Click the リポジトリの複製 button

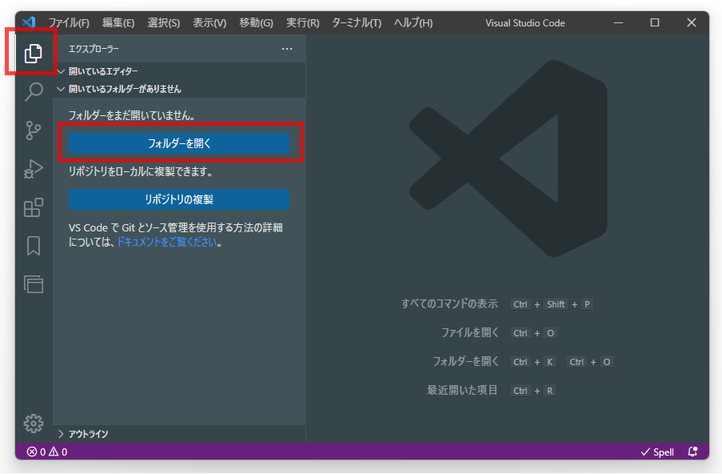click(x=179, y=199)
